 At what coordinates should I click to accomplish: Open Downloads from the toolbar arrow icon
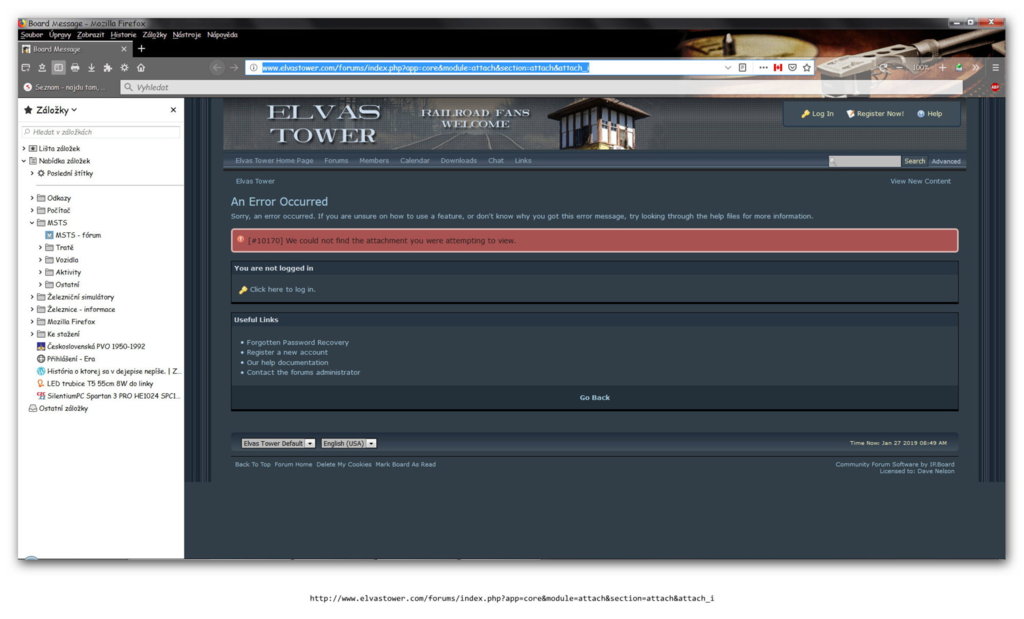click(91, 68)
